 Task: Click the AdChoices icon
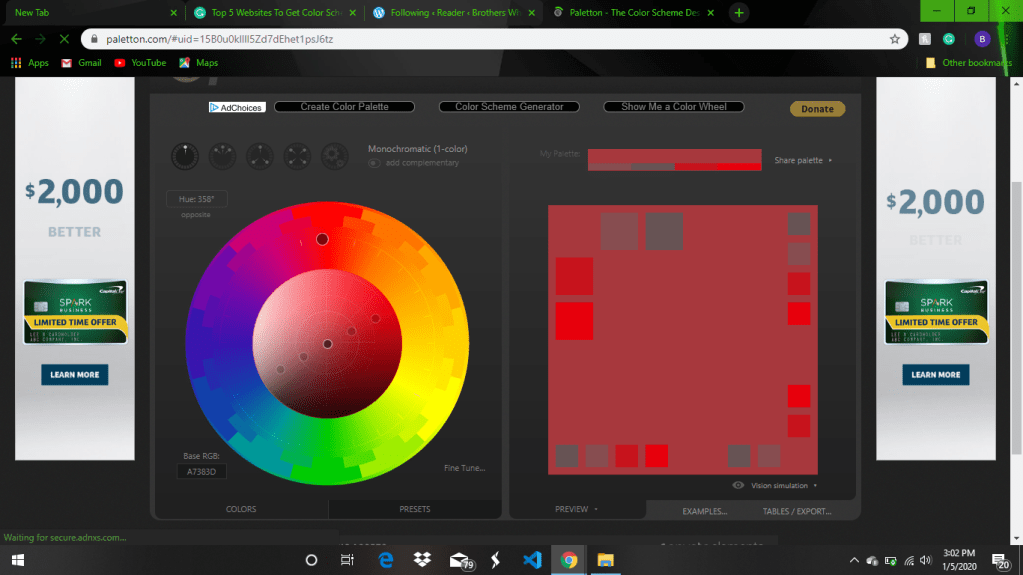click(x=236, y=107)
